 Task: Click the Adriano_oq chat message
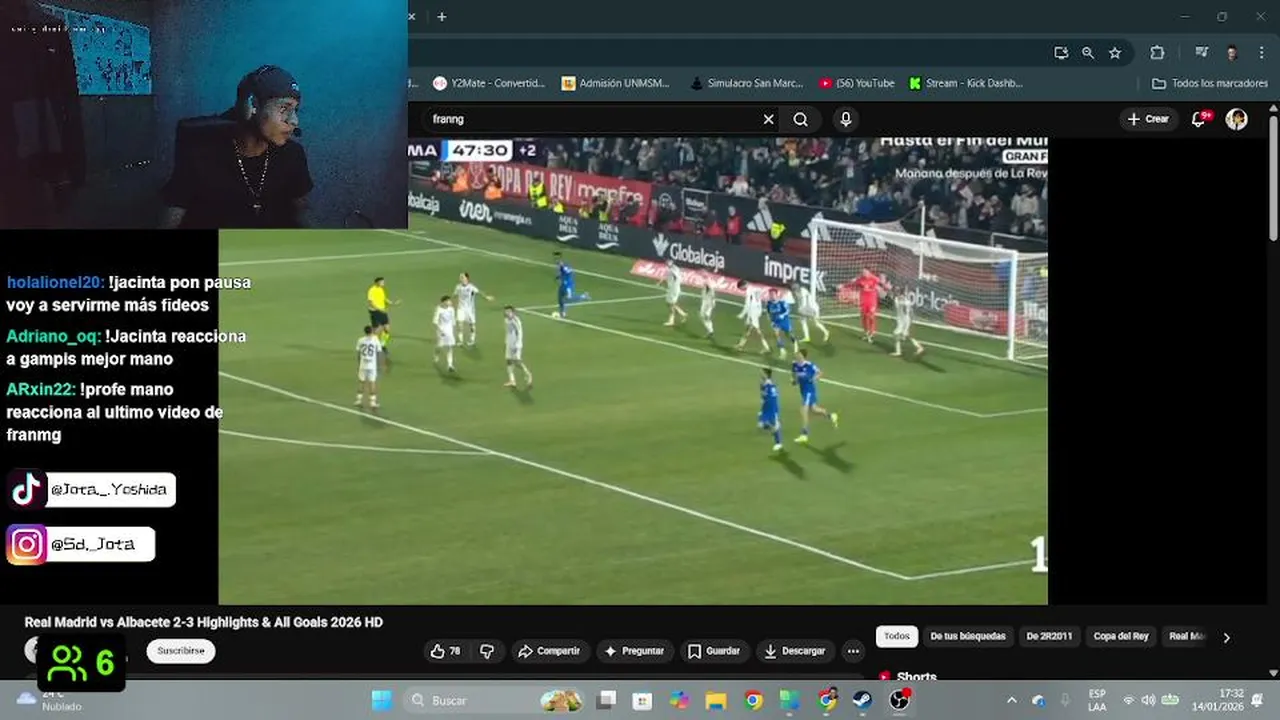[x=126, y=348]
